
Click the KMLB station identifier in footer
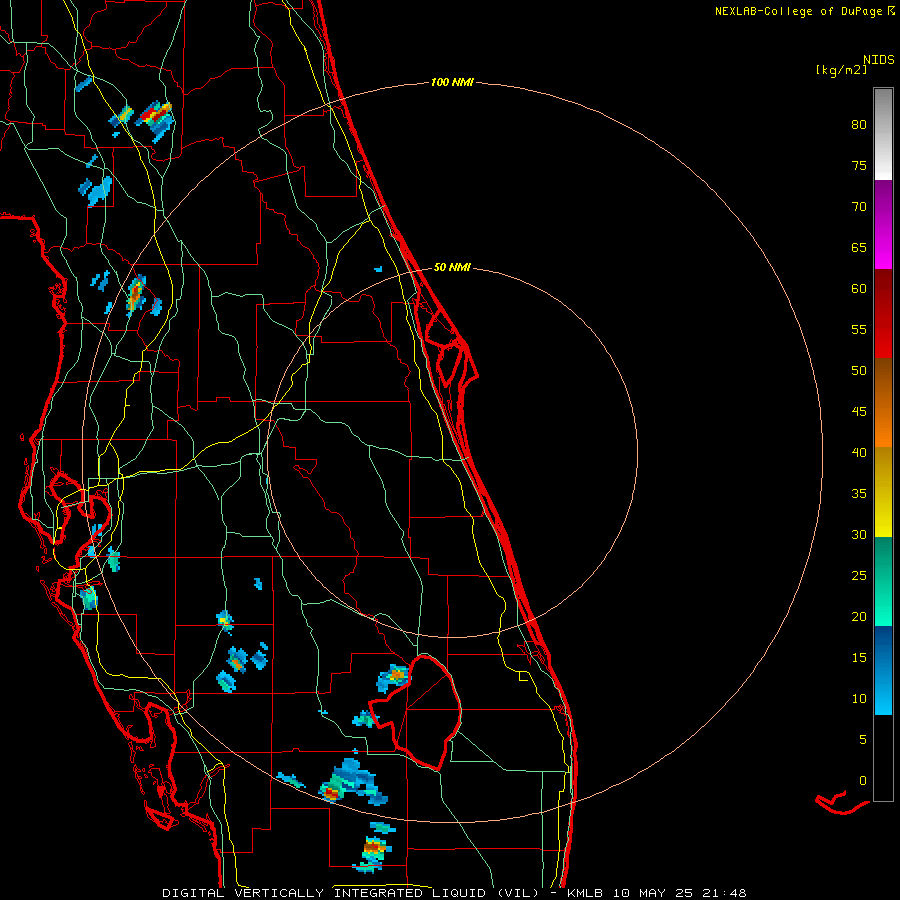(587, 893)
